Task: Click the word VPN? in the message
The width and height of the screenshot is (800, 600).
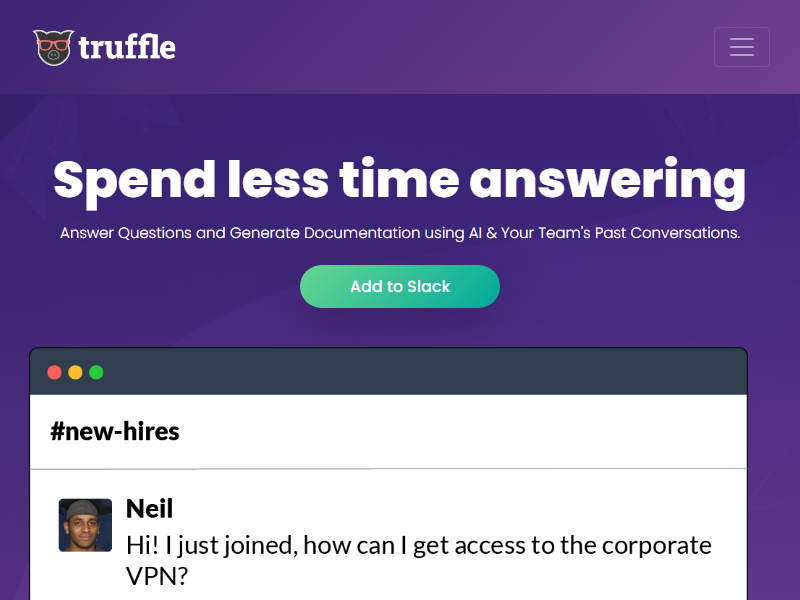Action: coord(157,577)
